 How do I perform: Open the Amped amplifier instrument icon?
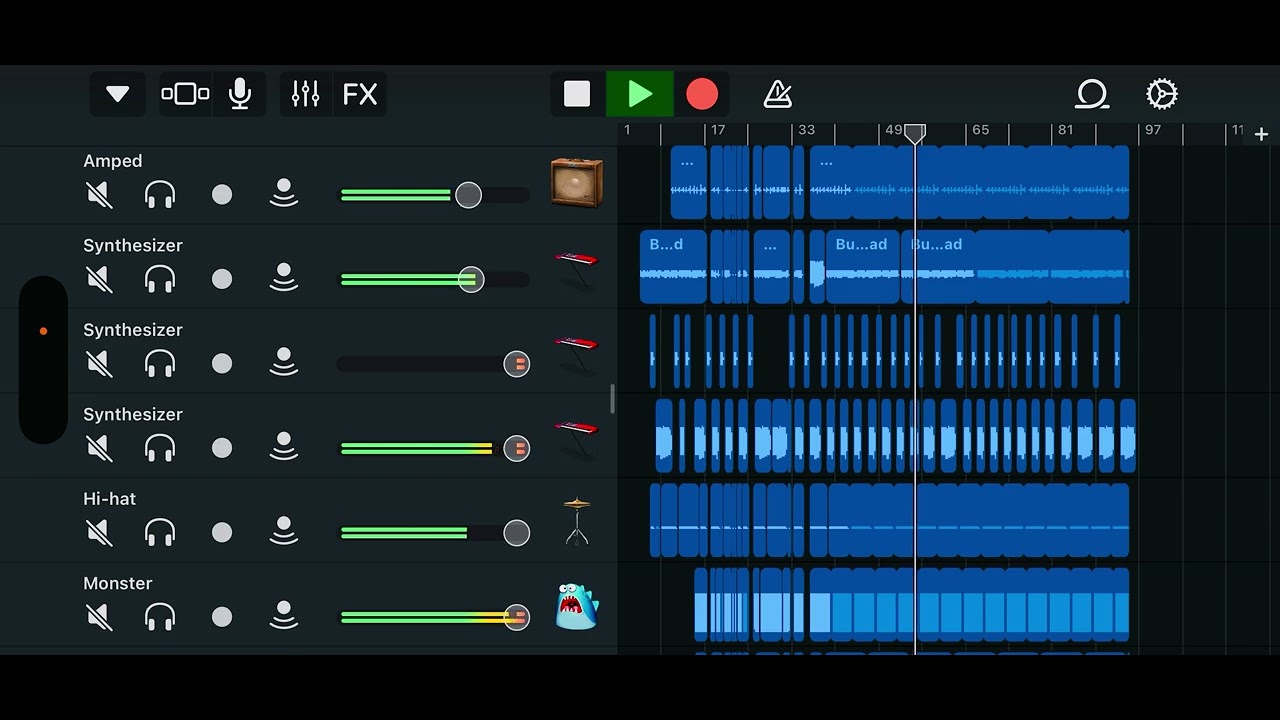[577, 183]
